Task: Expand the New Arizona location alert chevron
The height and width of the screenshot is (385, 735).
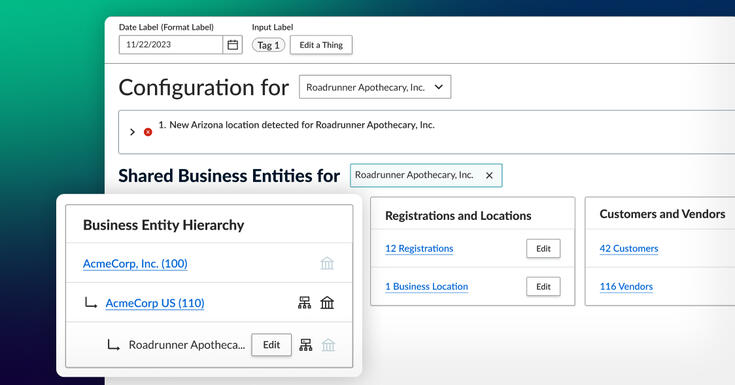Action: (x=132, y=132)
